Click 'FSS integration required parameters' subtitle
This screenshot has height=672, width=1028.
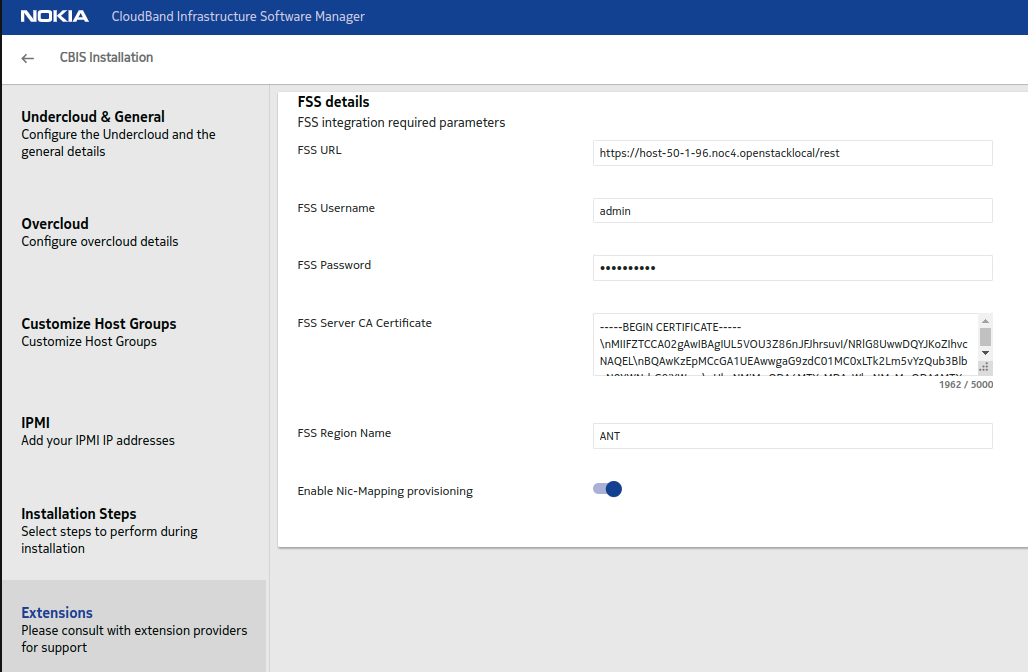click(x=401, y=123)
